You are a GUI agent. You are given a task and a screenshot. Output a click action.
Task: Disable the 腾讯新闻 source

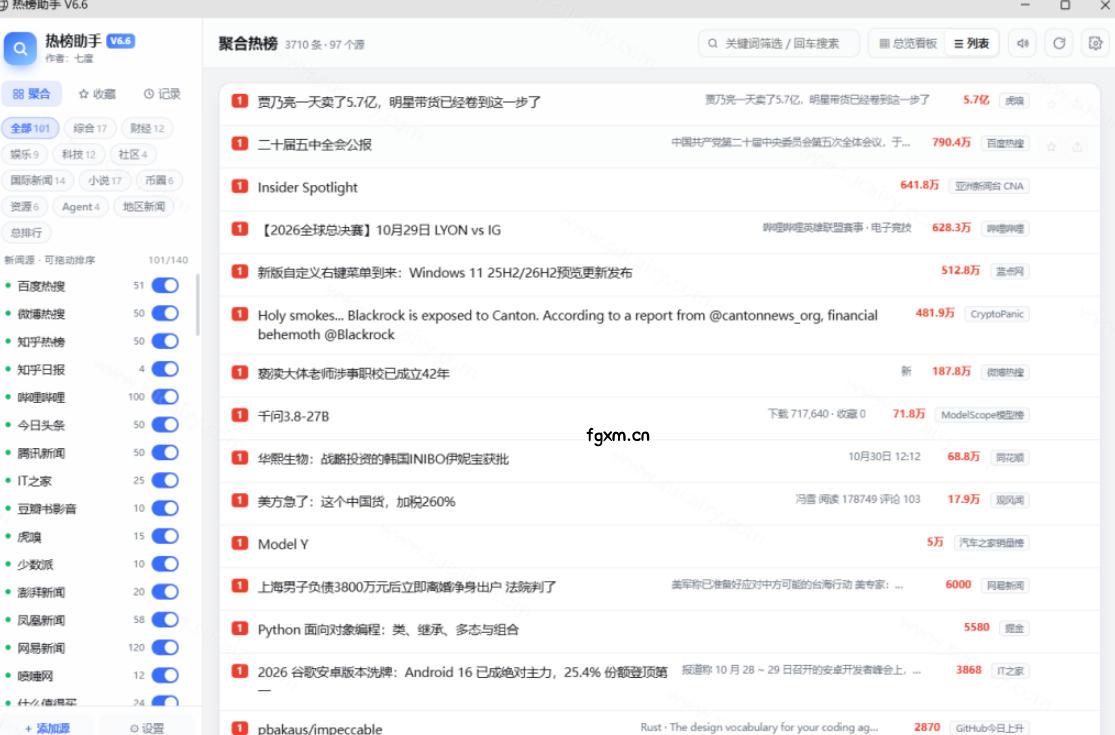165,453
